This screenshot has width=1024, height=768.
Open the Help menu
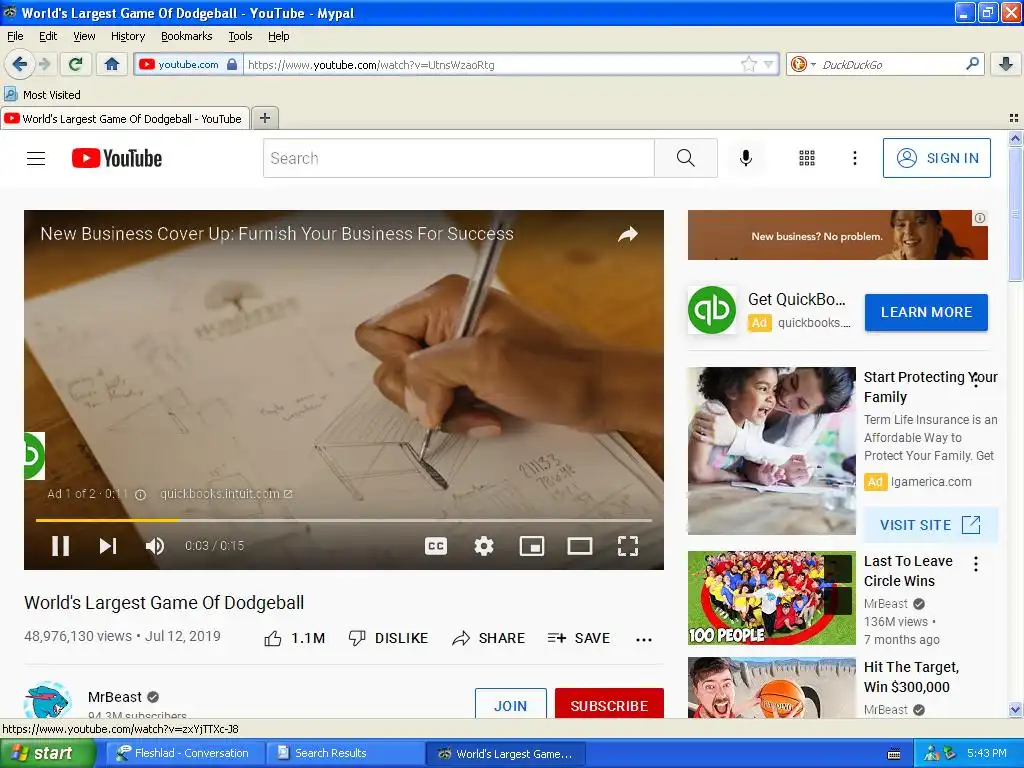pos(278,36)
